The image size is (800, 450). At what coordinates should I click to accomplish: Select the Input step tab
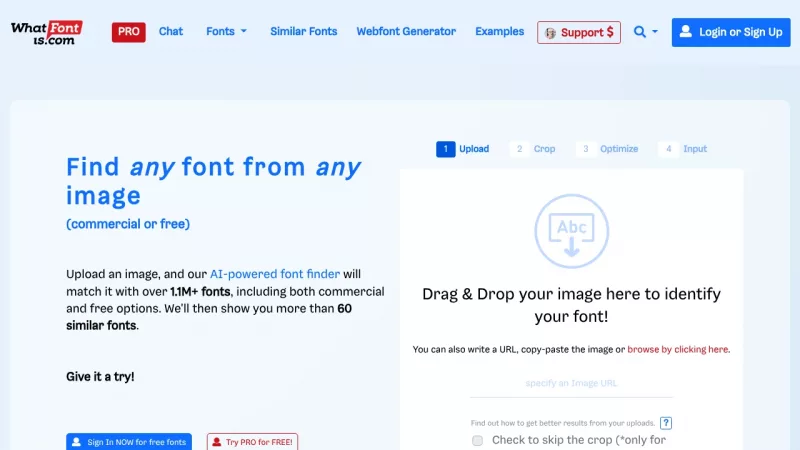pyautogui.click(x=684, y=149)
